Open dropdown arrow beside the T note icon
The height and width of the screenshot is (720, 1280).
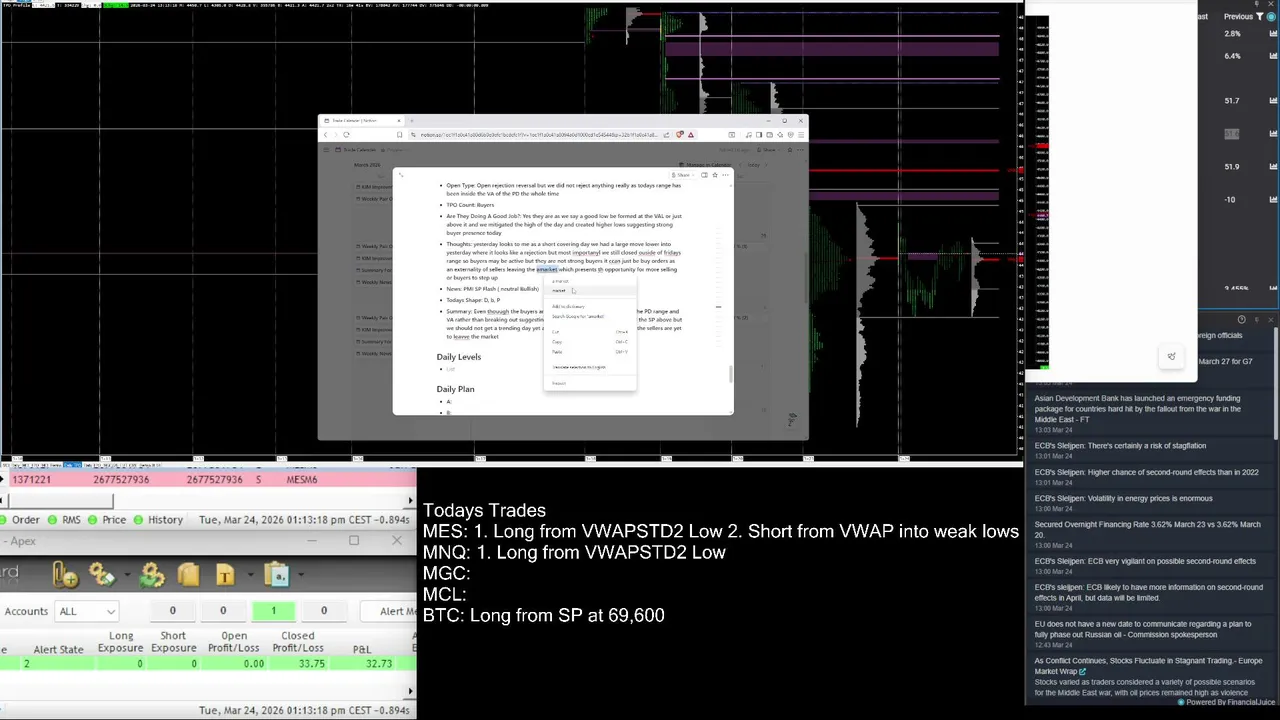coord(250,574)
